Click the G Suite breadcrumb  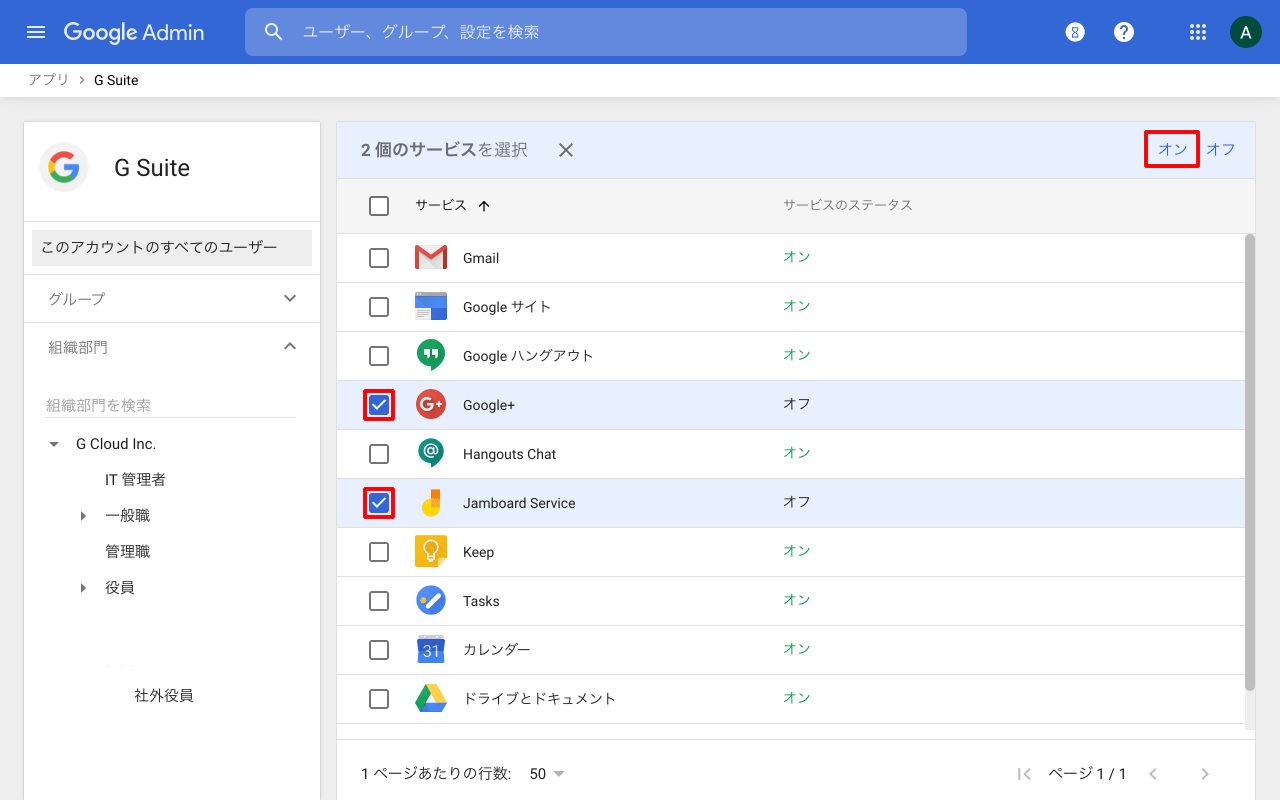click(x=116, y=80)
